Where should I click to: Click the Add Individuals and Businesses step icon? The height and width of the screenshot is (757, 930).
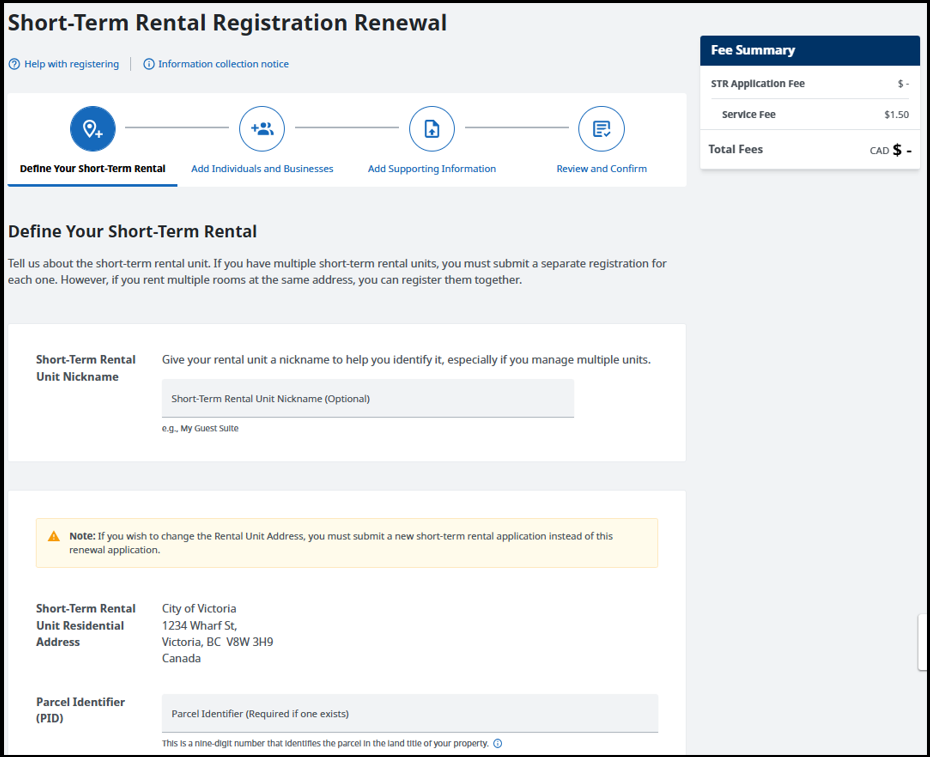[x=262, y=129]
